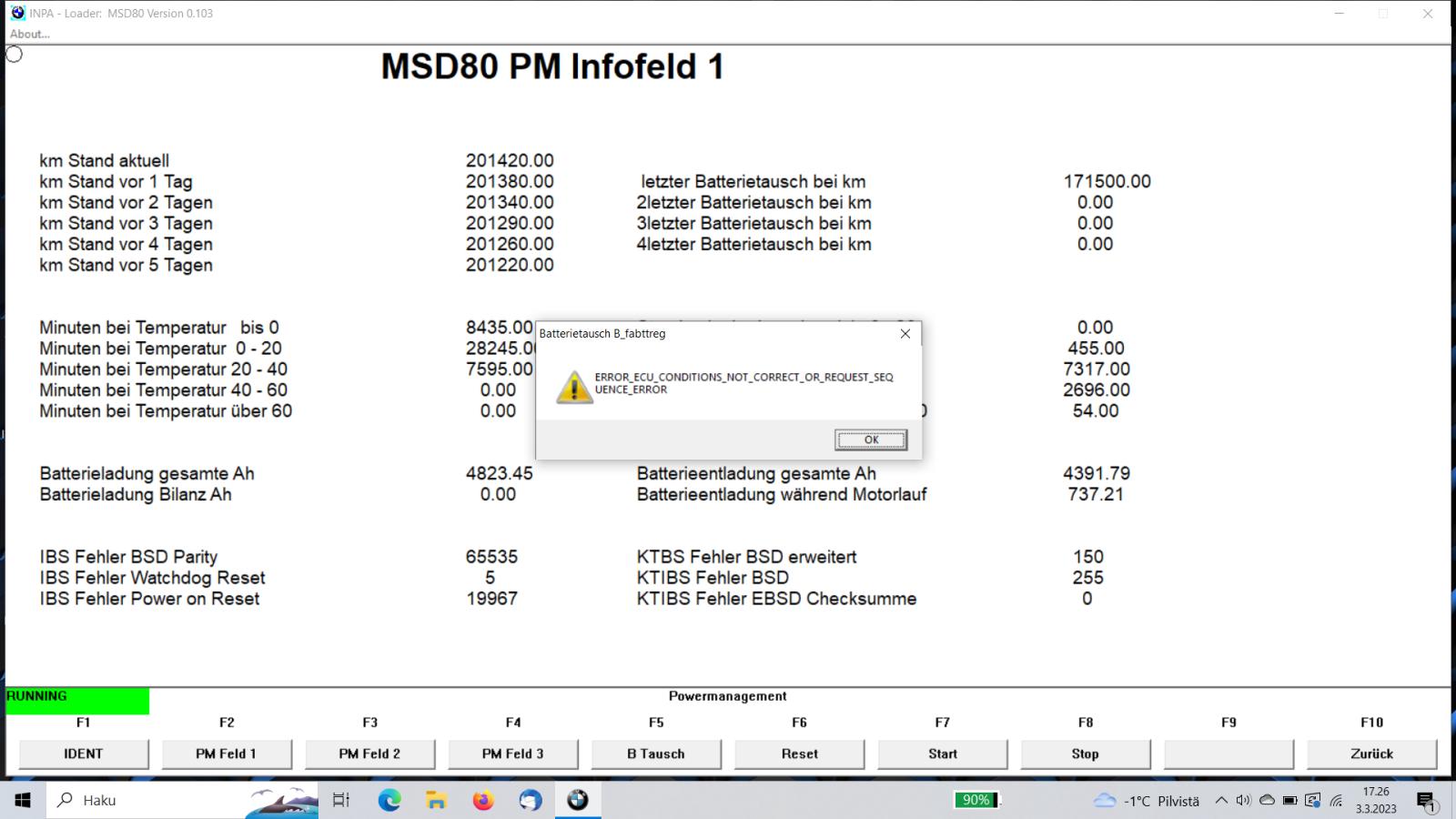Viewport: 1456px width, 819px height.
Task: Click the Task View taskbar icon
Action: tap(341, 800)
